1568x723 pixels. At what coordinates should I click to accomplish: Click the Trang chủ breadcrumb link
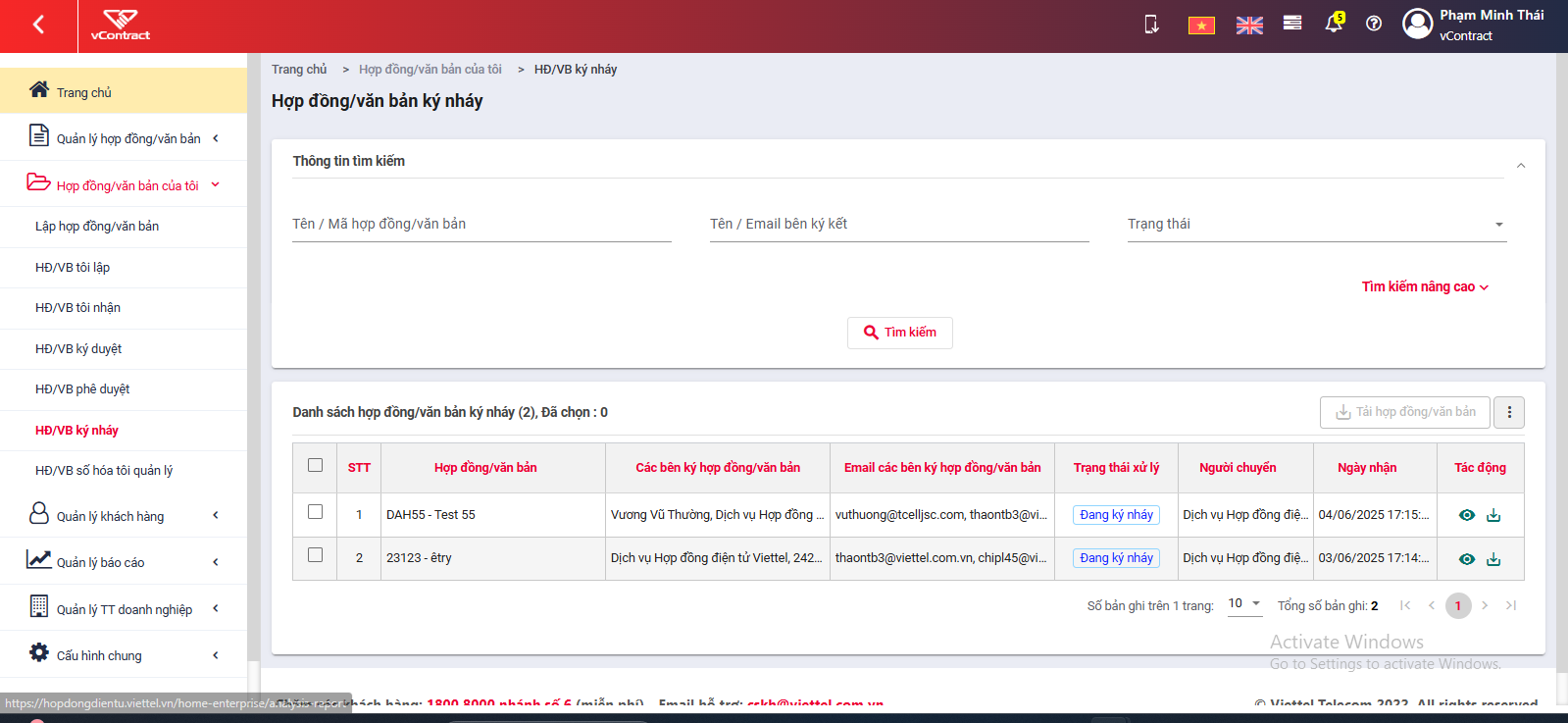tap(299, 69)
